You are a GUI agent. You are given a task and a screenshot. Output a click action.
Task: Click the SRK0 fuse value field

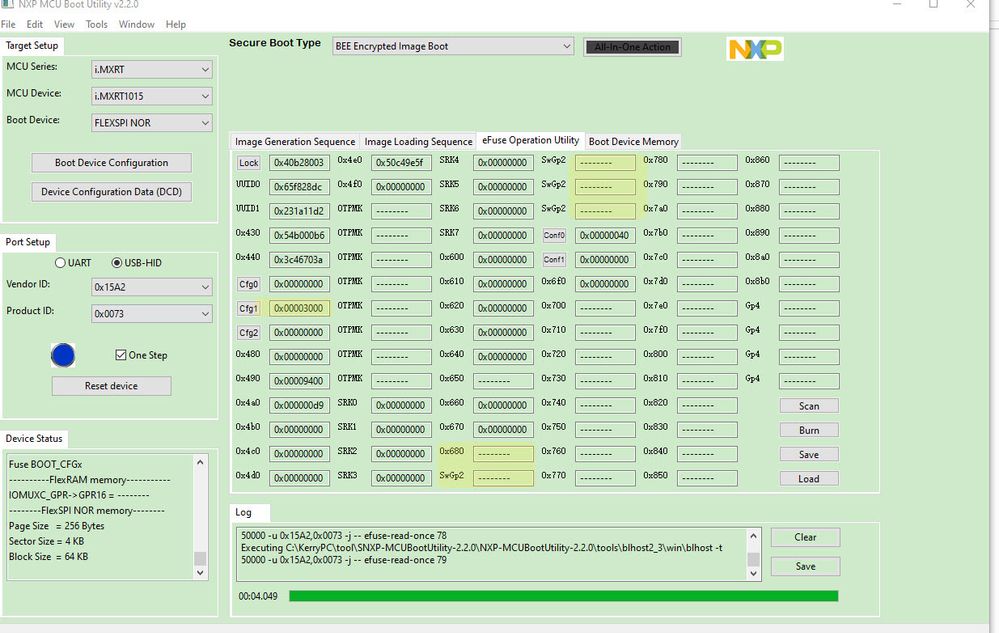pyautogui.click(x=401, y=405)
